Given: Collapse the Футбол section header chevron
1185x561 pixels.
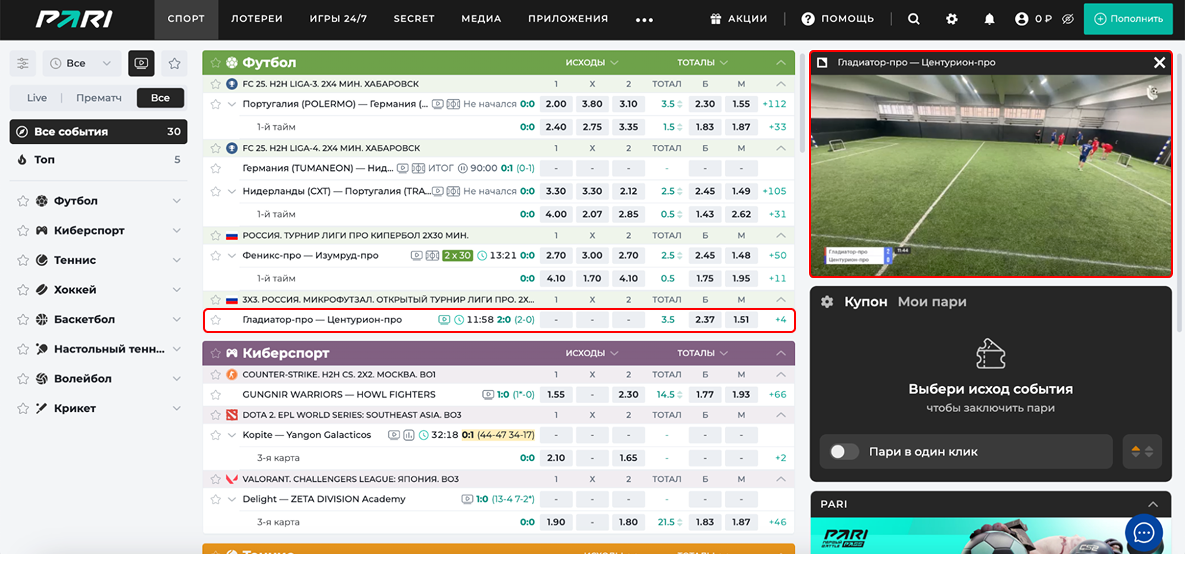Looking at the screenshot, I should click(781, 62).
